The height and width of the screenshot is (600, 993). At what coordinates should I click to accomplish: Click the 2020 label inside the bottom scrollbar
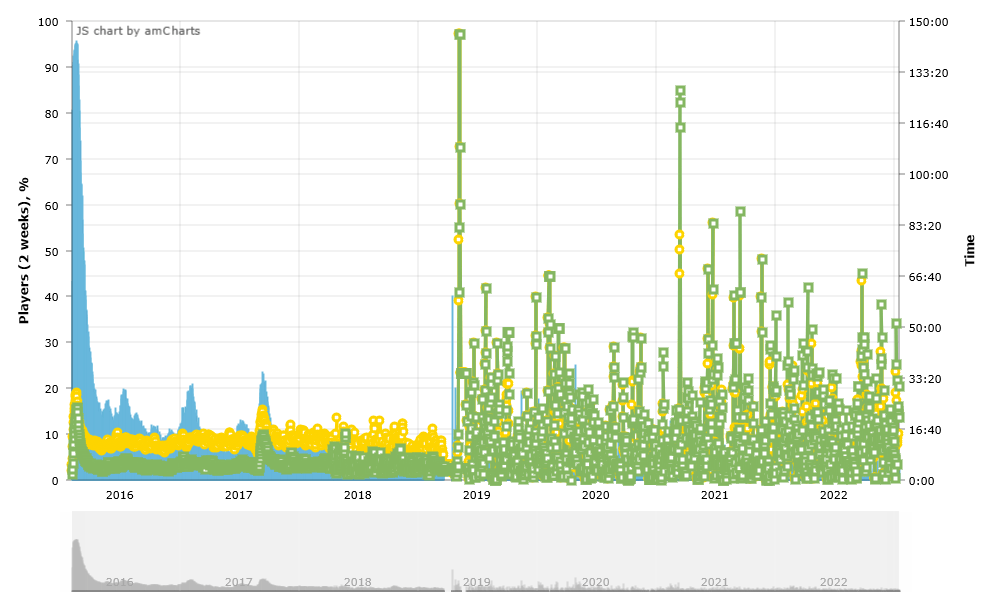coord(595,582)
